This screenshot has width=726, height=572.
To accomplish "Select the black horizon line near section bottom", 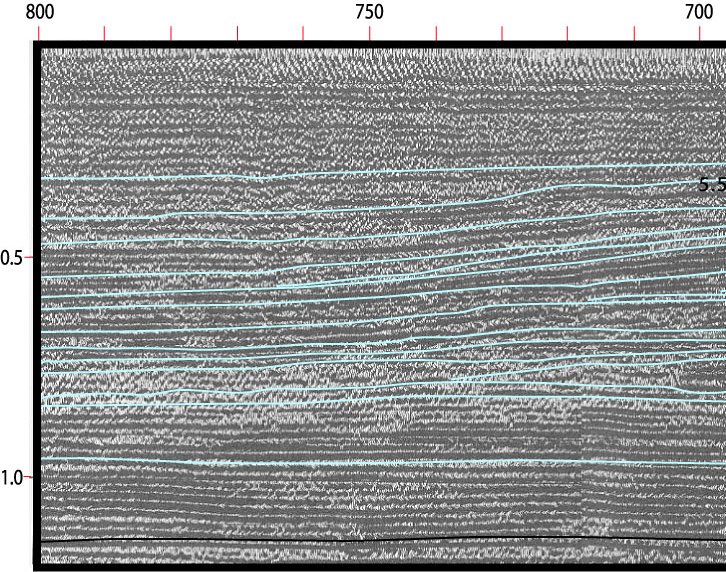I will (383, 539).
